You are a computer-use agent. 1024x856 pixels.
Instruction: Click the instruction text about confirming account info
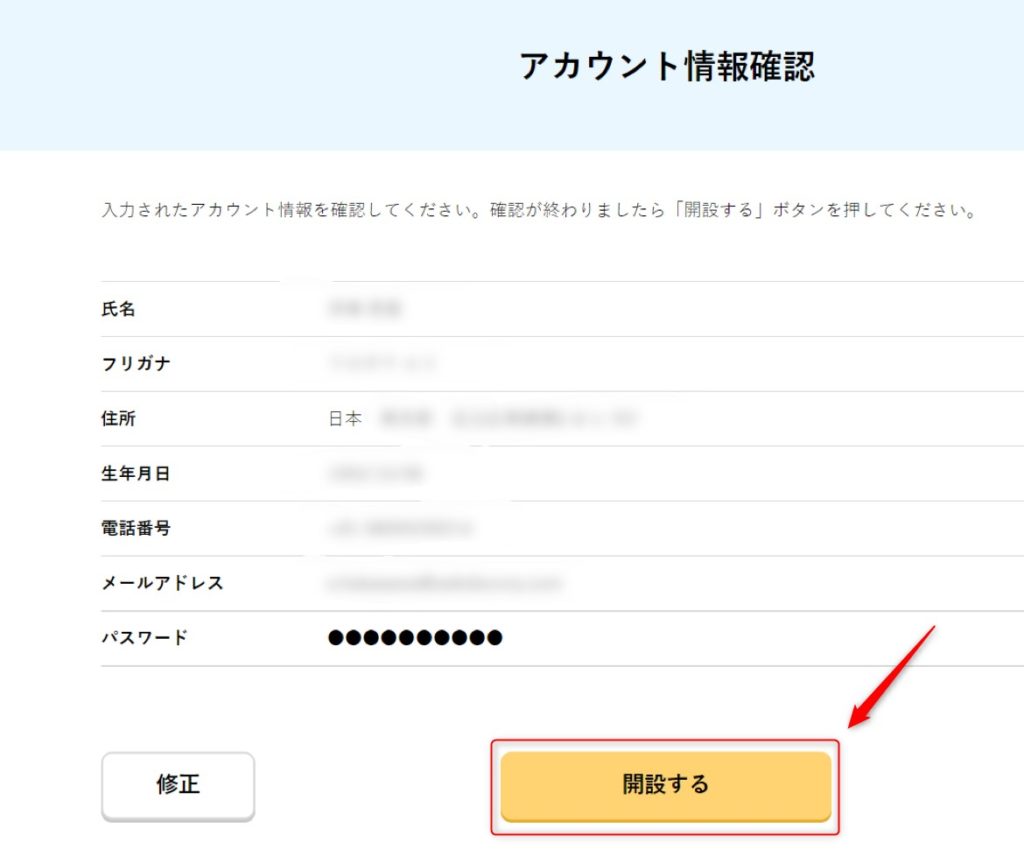pos(538,212)
